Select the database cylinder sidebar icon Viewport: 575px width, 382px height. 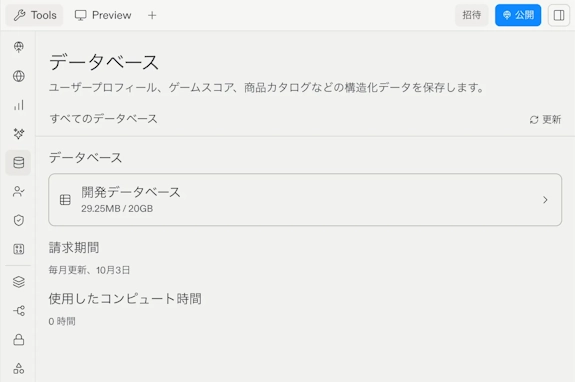pyautogui.click(x=18, y=162)
